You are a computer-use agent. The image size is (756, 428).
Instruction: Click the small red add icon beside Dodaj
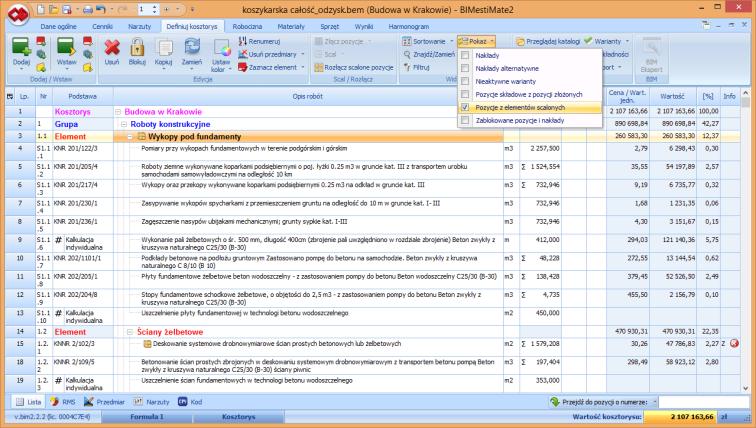(x=41, y=41)
